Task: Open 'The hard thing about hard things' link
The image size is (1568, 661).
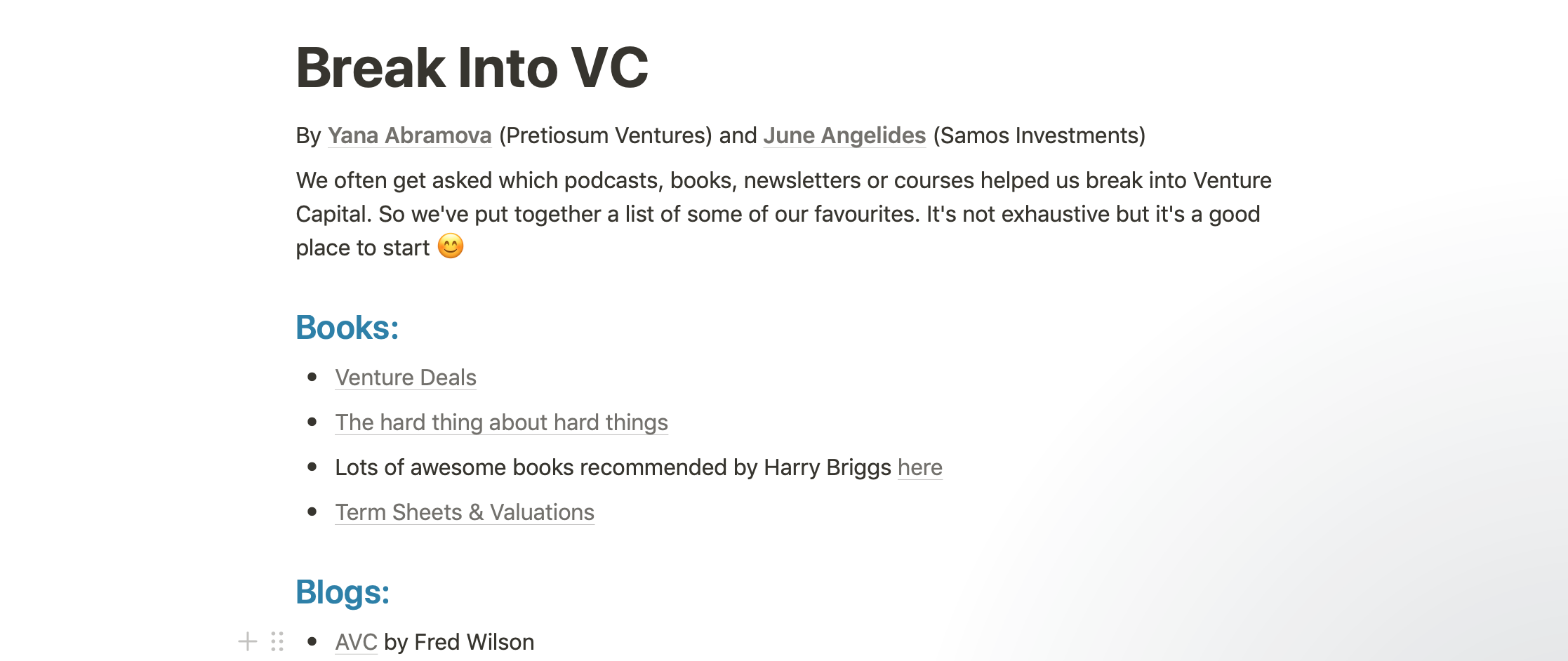Action: point(501,422)
